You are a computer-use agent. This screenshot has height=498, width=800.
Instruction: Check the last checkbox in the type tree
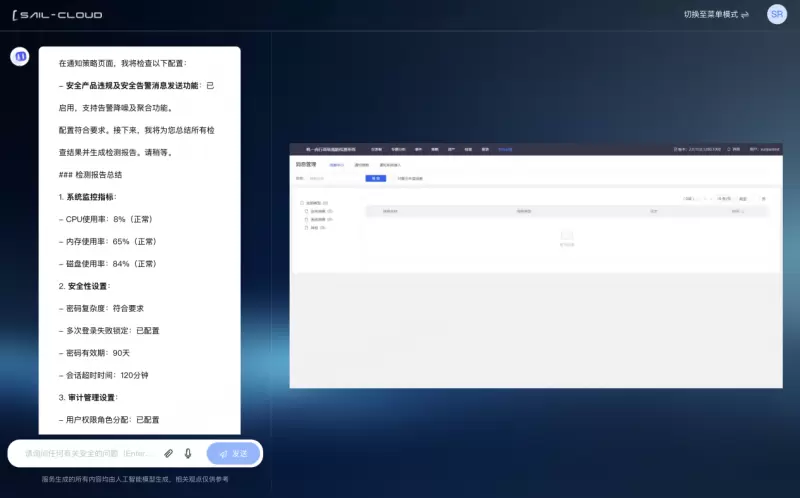[x=307, y=228]
